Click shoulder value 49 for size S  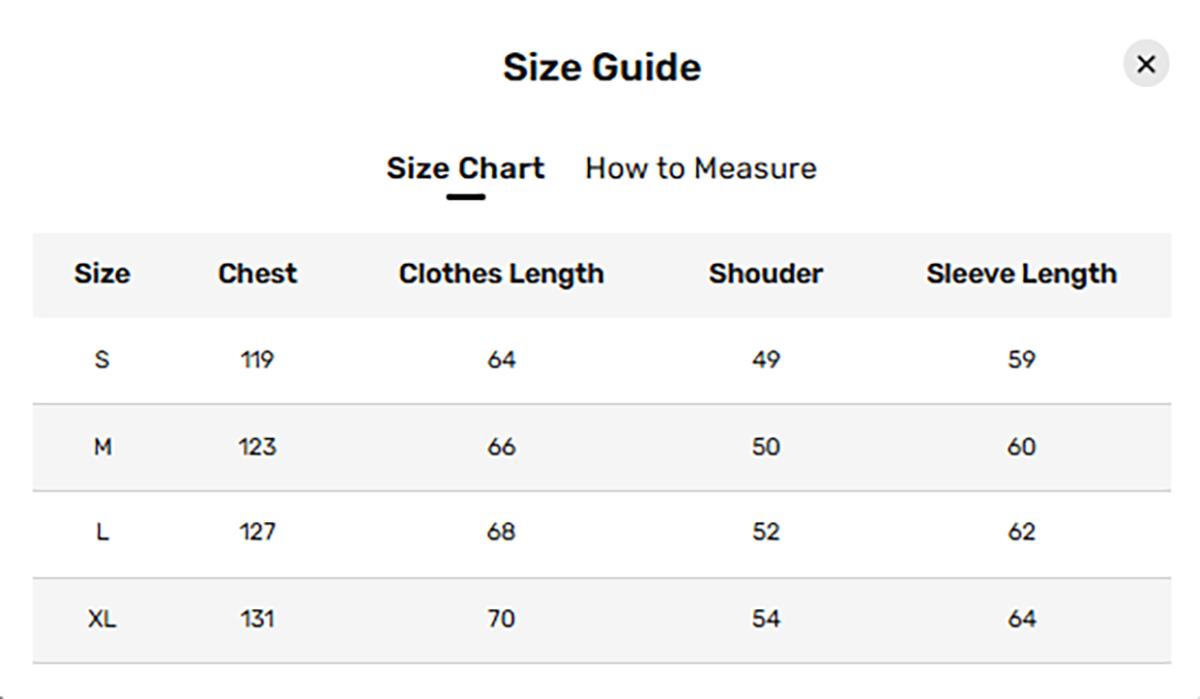coord(766,360)
